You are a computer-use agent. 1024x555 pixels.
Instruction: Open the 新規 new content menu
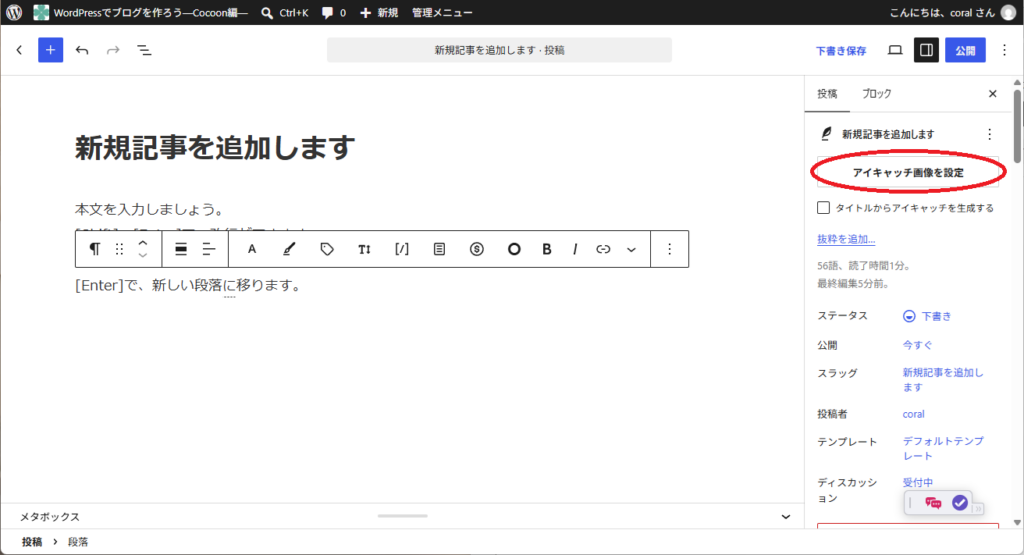point(379,12)
